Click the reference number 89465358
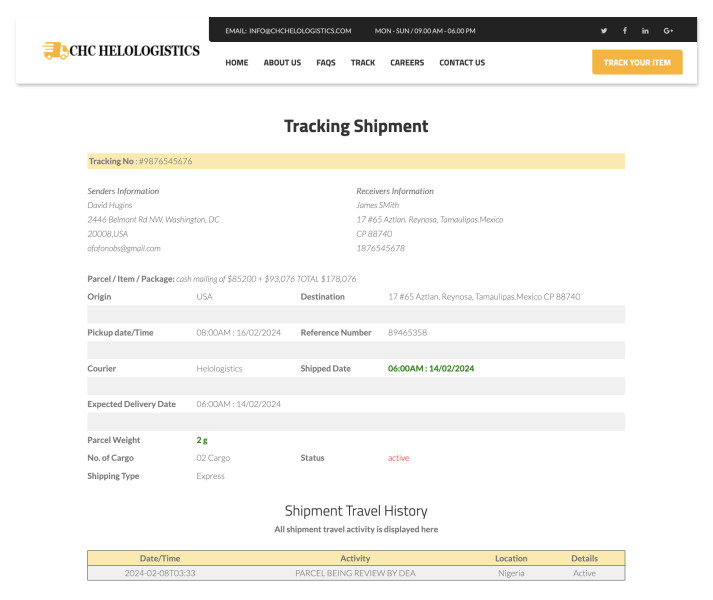Screen dimensions: 713x600 tap(407, 333)
